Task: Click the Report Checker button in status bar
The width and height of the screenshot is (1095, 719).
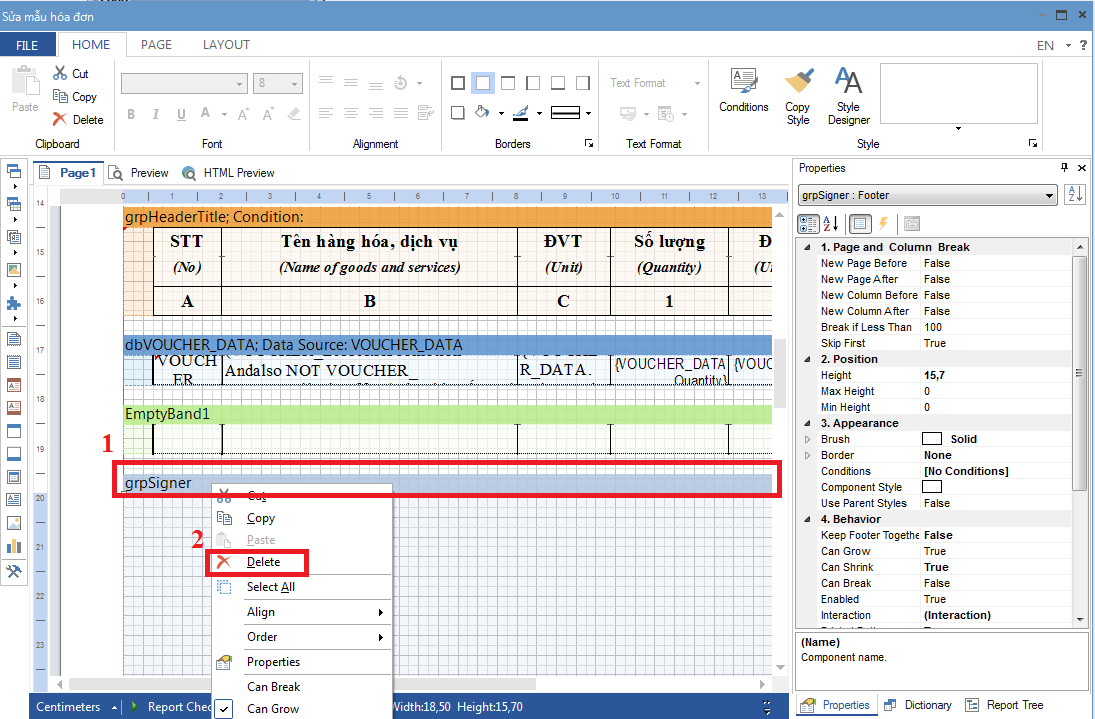Action: (171, 706)
